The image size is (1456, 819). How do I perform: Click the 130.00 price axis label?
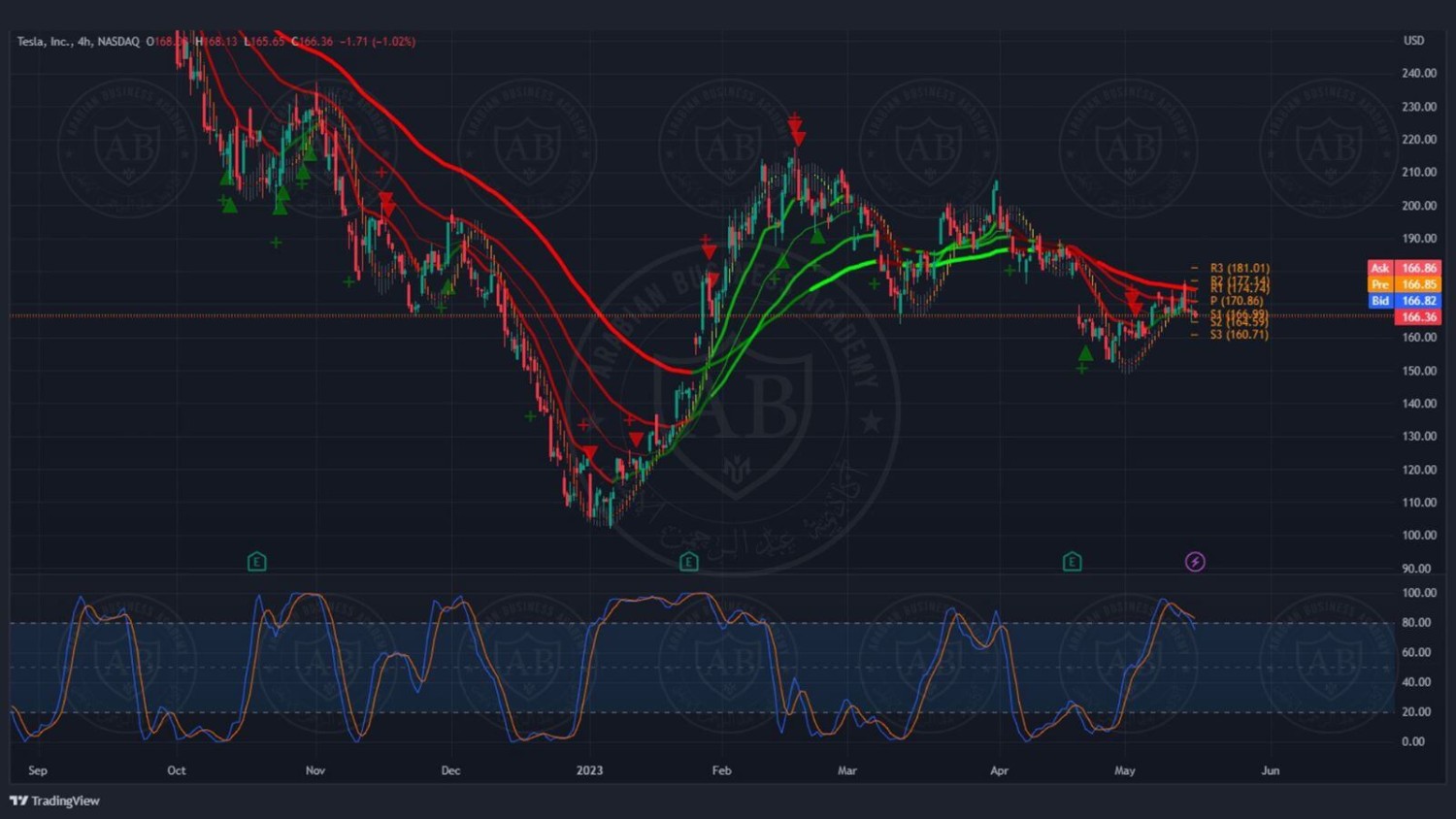tap(1419, 437)
